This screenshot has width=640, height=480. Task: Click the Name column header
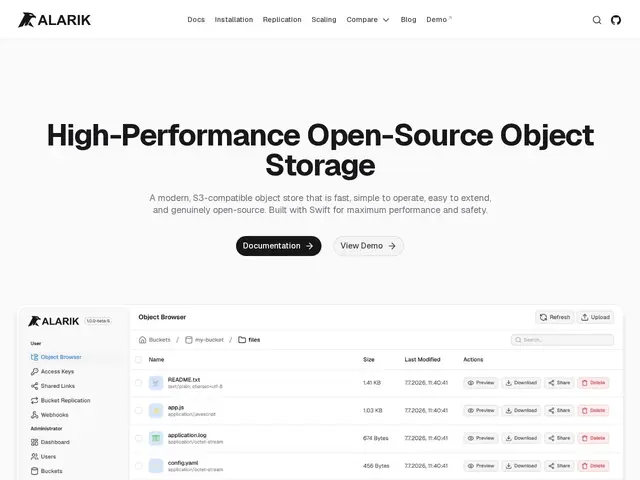[x=156, y=360]
